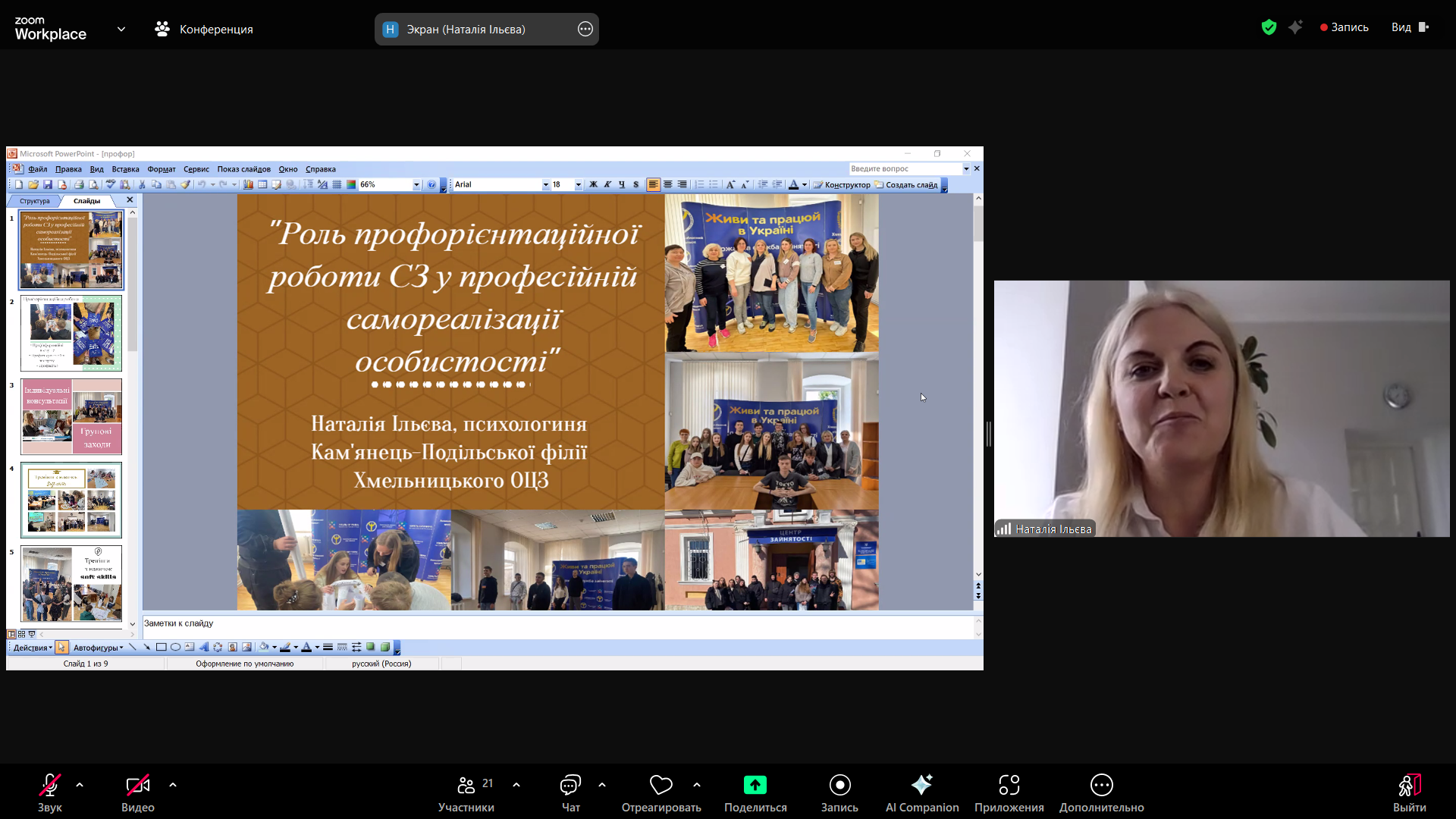Expand audio options arrow next to Звук
Screen dimensions: 1456x819
point(80,785)
